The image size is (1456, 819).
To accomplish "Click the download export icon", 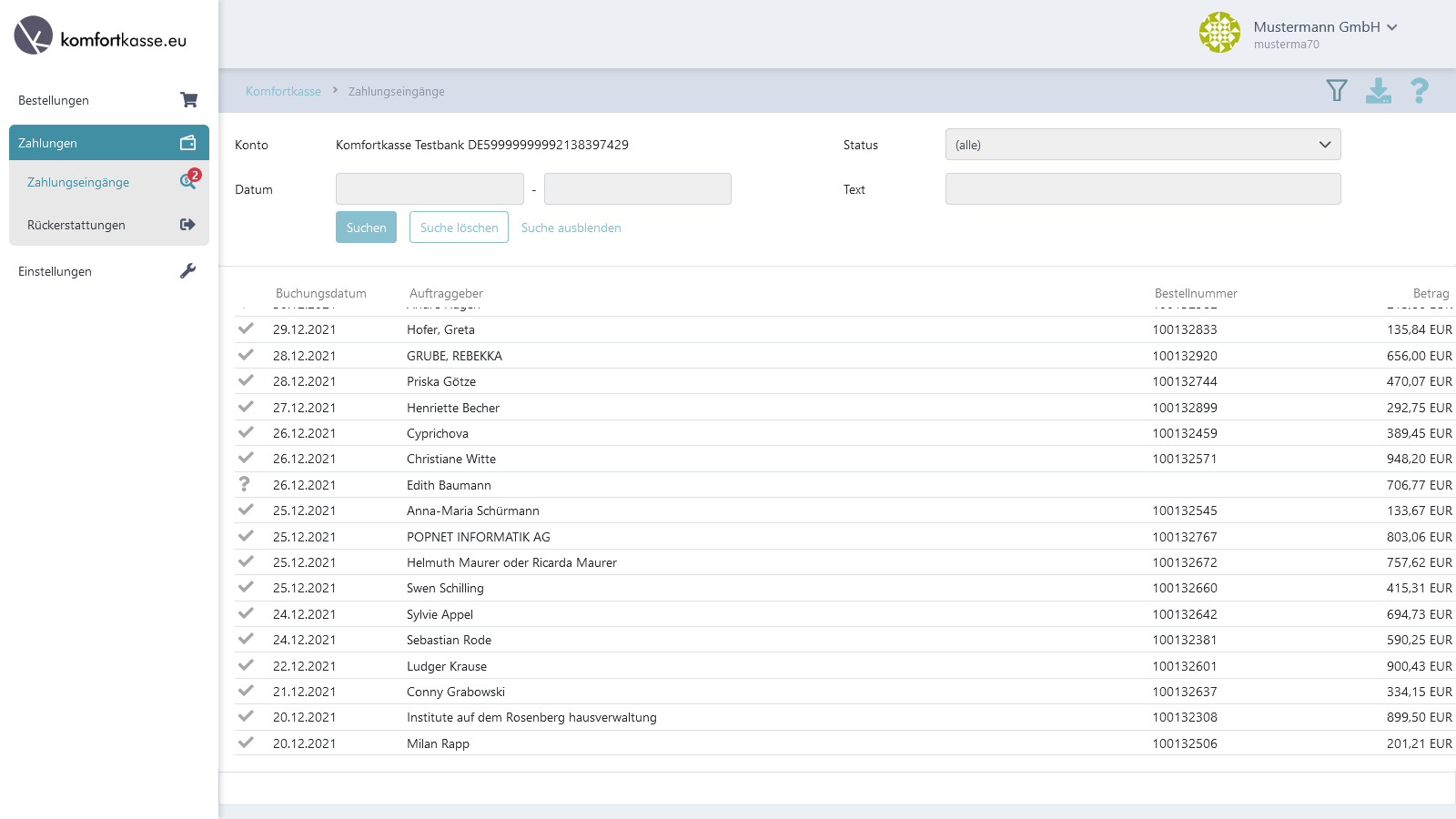I will [1379, 90].
